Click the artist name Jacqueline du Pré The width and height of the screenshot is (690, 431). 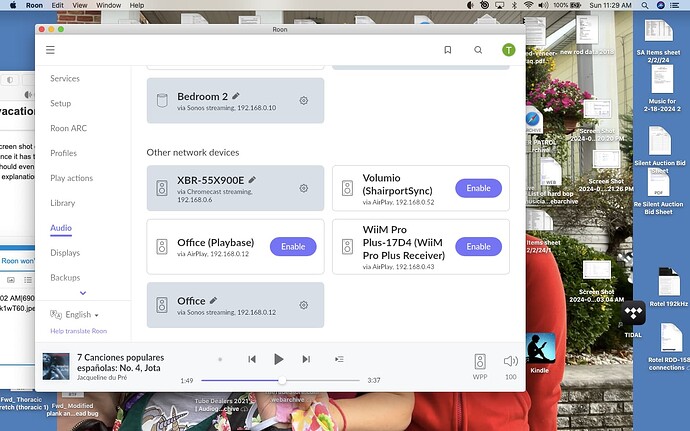(102, 377)
